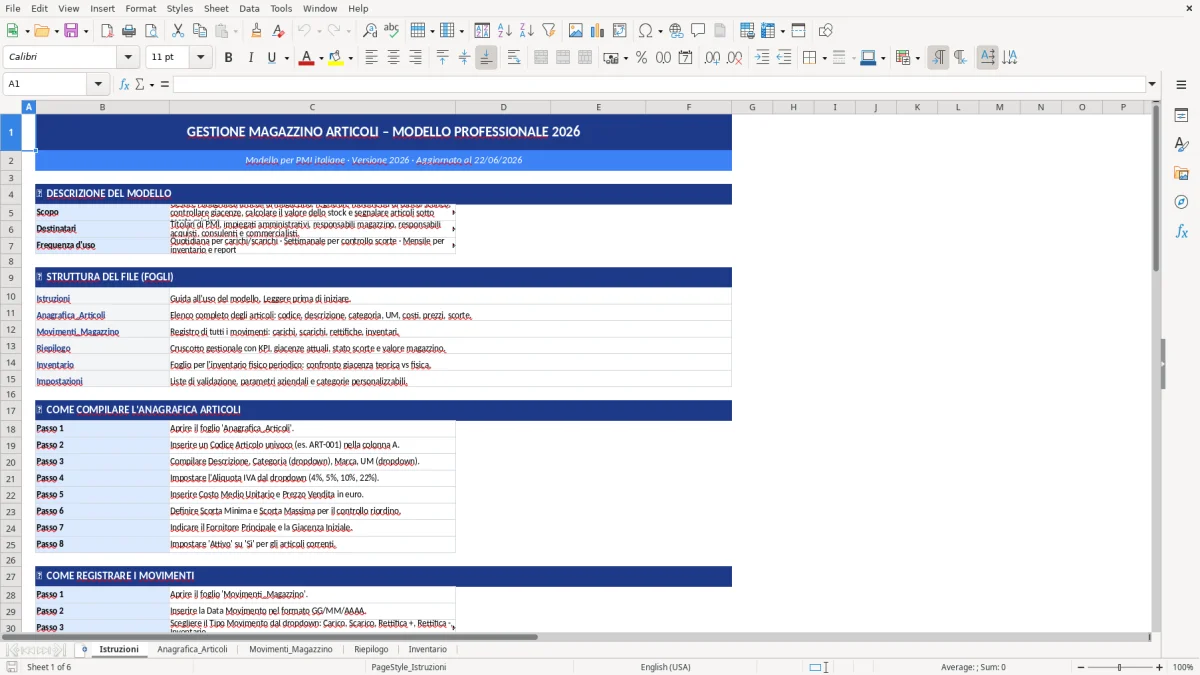Screen dimensions: 1200x675
Task: Open Font Name dropdown list
Action: [128, 58]
